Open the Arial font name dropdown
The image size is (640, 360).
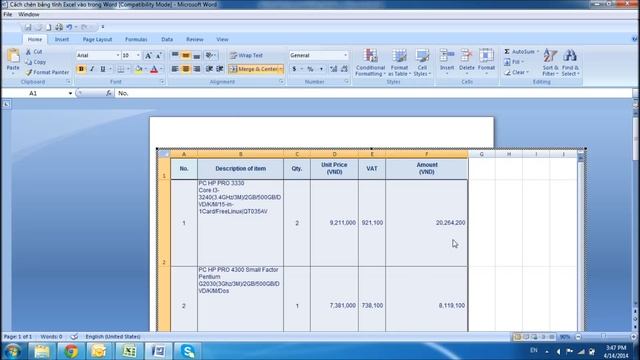pyautogui.click(x=118, y=55)
